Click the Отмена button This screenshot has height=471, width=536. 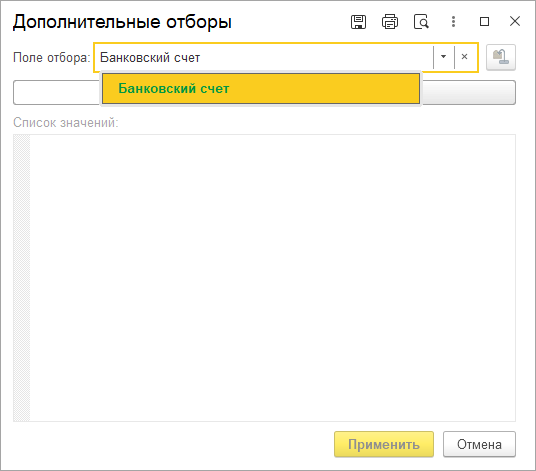[x=479, y=444]
